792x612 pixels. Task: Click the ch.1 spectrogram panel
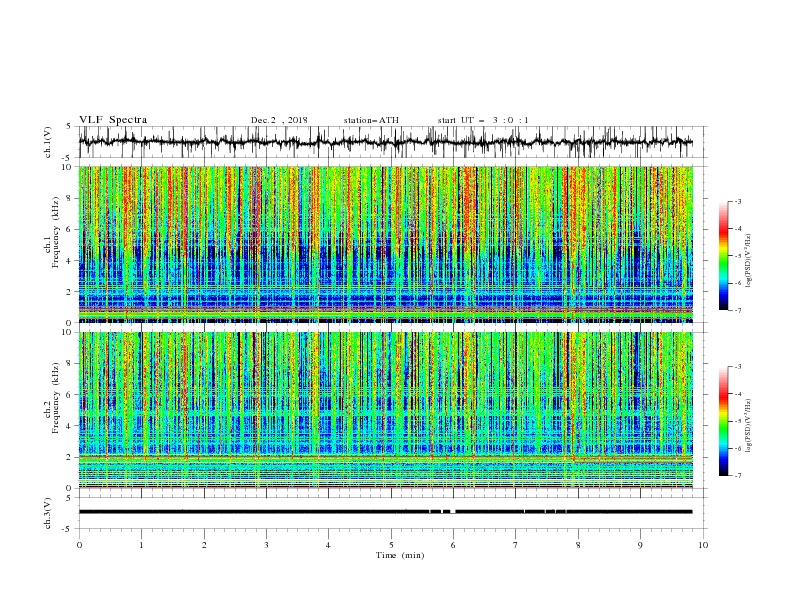coord(386,244)
